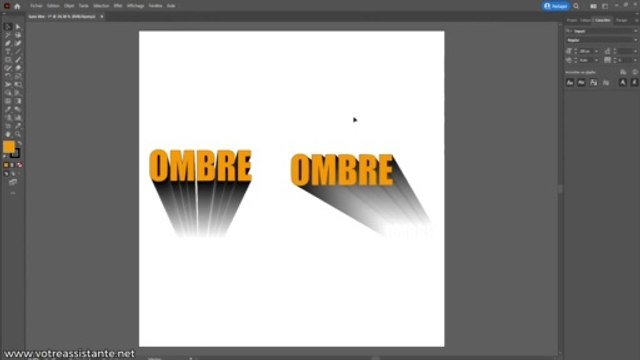This screenshot has height=360, width=640.
Task: Select the Zoom tool
Action: tap(18, 134)
